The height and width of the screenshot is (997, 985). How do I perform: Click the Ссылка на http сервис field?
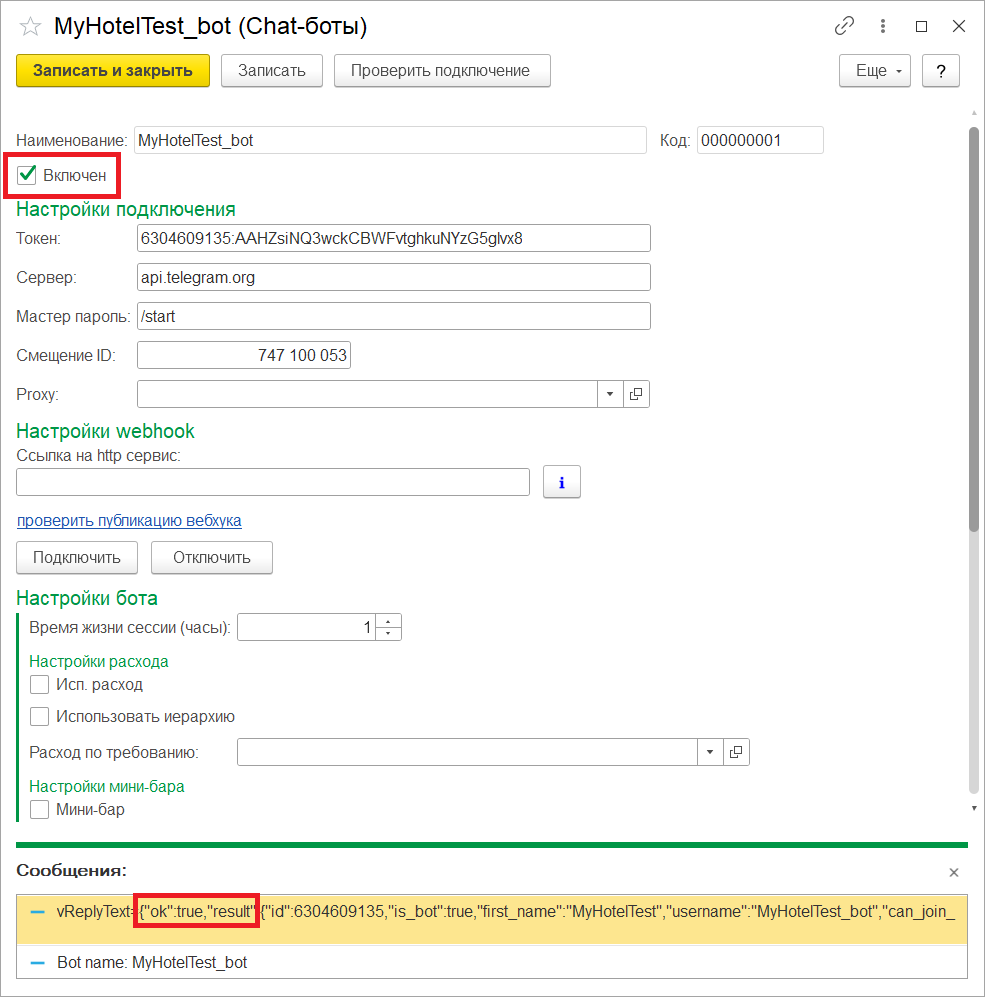(x=273, y=482)
